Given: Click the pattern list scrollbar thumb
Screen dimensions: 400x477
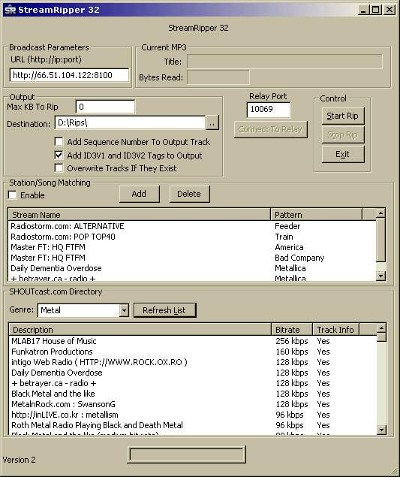Looking at the screenshot, I should pos(381,240).
